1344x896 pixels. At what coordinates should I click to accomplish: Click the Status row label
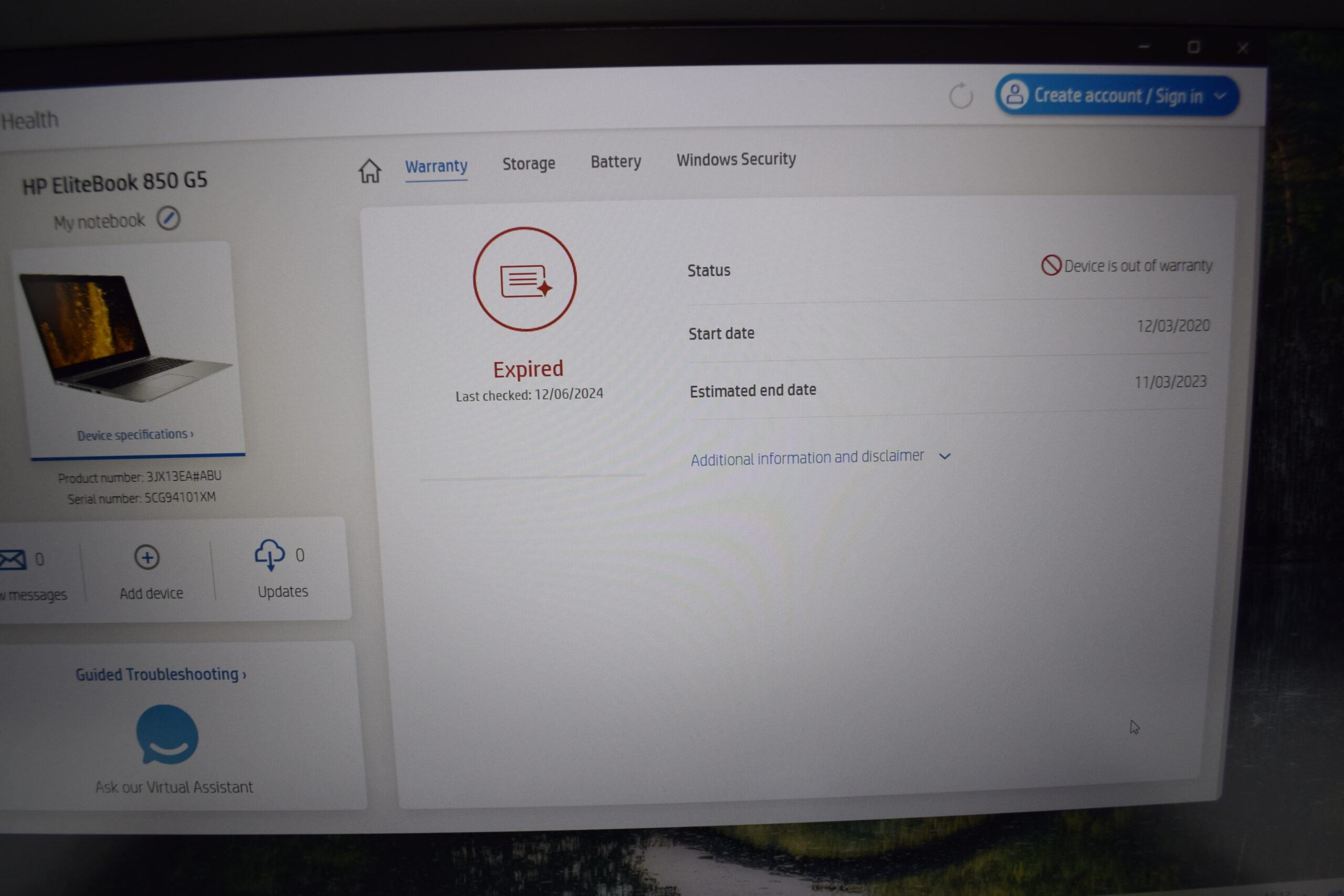point(709,270)
